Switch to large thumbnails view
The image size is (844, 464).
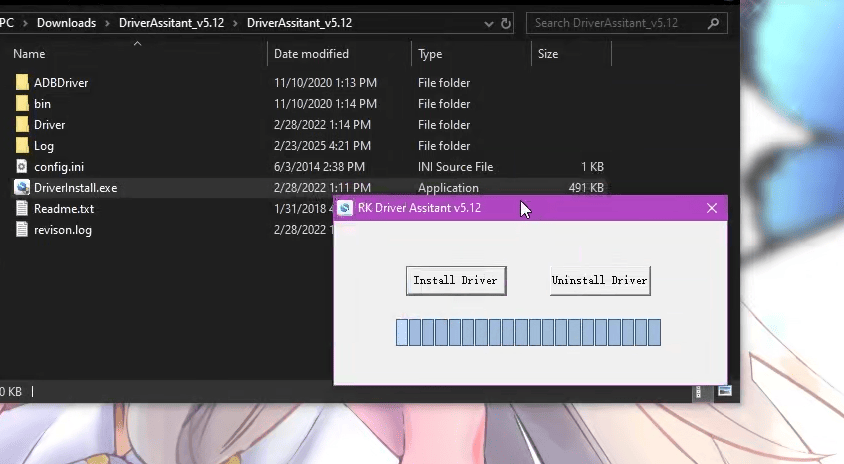(x=725, y=391)
